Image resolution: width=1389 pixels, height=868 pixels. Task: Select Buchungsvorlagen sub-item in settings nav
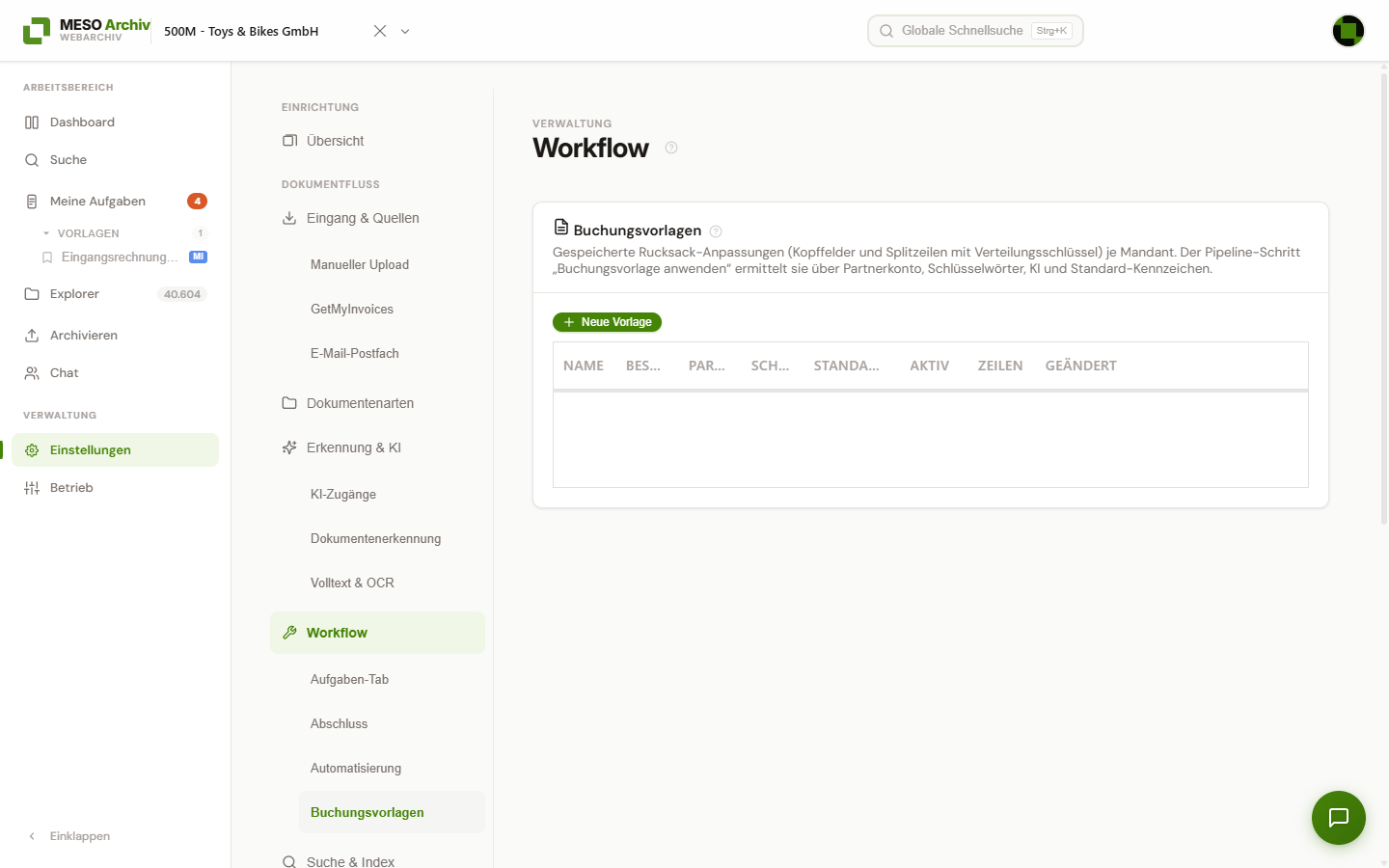click(x=392, y=812)
